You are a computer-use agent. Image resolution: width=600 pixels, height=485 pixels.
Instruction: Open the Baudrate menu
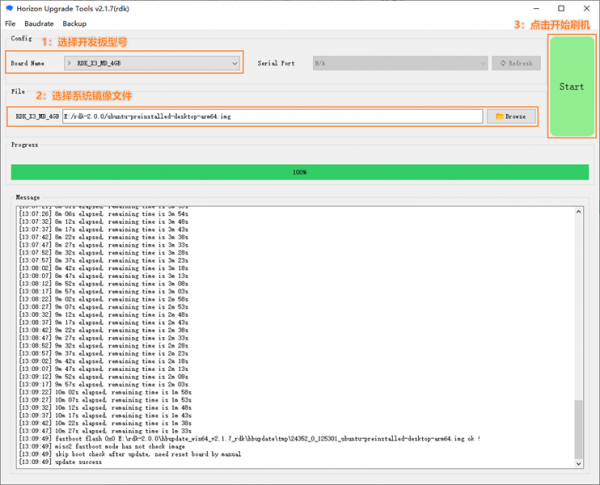click(39, 24)
